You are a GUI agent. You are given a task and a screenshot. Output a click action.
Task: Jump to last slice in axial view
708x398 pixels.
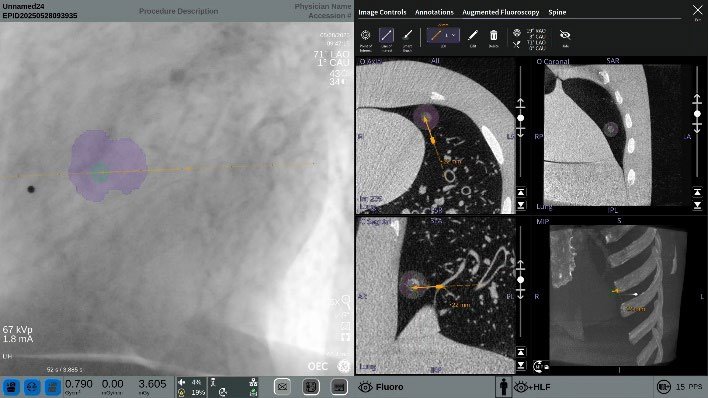(521, 205)
